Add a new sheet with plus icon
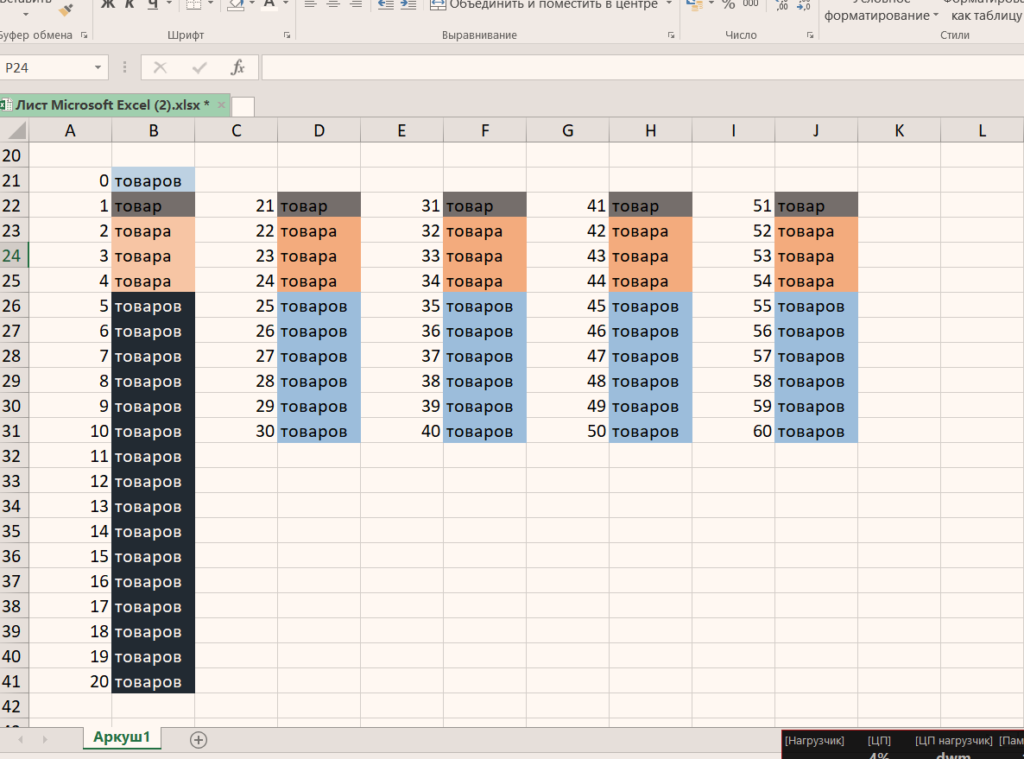This screenshot has height=759, width=1024. point(199,739)
